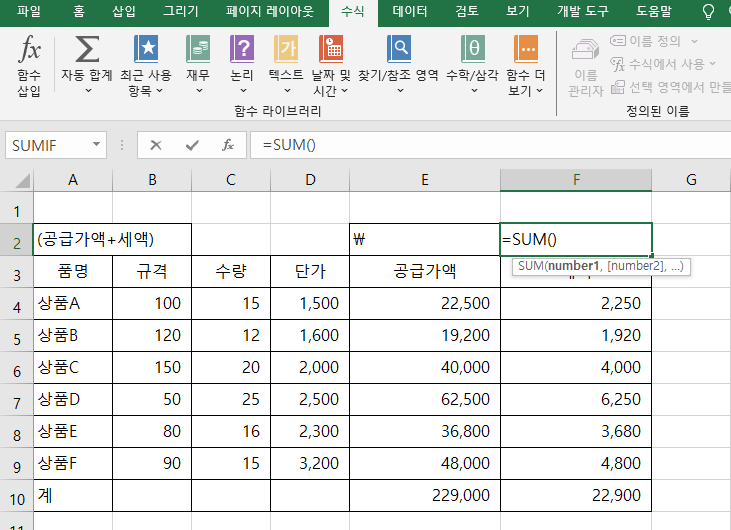This screenshot has height=530, width=731.
Task: Click the 계 total row label
Action: pos(73,496)
